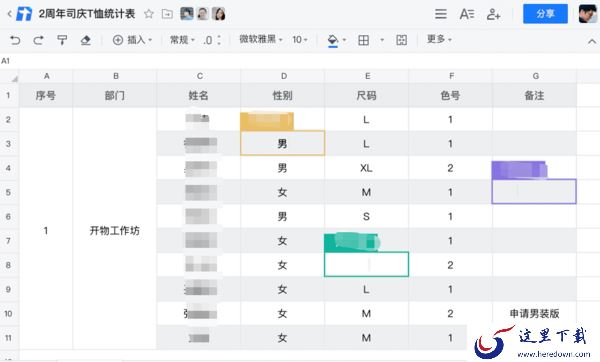Star the document as favorite
This screenshot has height=362, width=600.
click(x=149, y=15)
